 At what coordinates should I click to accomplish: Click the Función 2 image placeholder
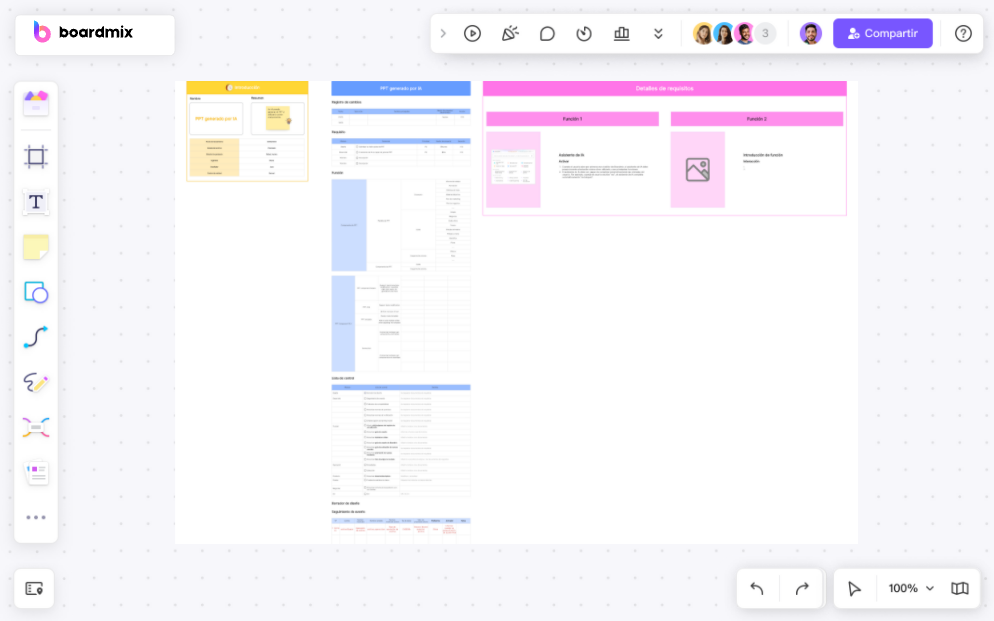coord(697,170)
